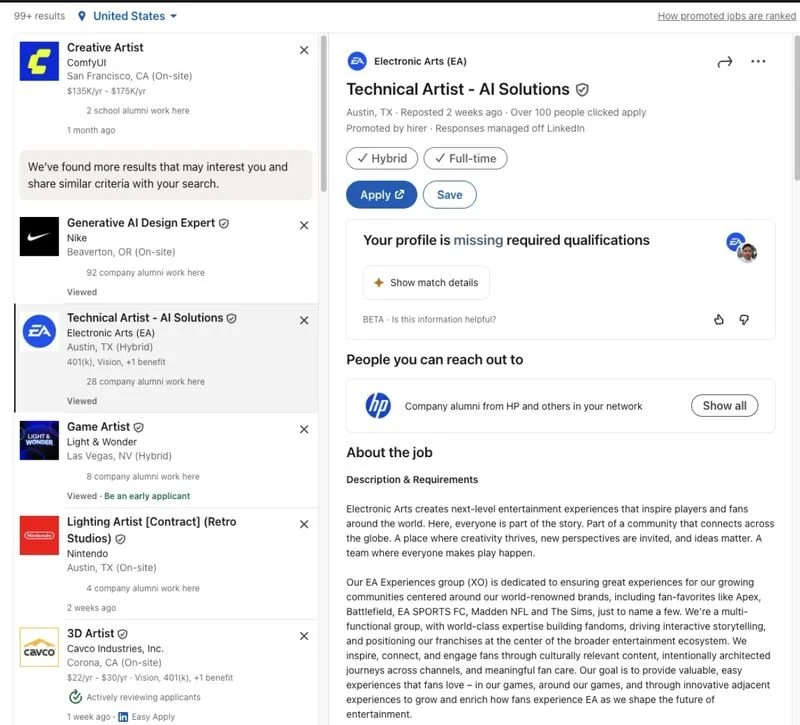
Task: Click 'Description & Requirements' text
Action: [x=412, y=480]
